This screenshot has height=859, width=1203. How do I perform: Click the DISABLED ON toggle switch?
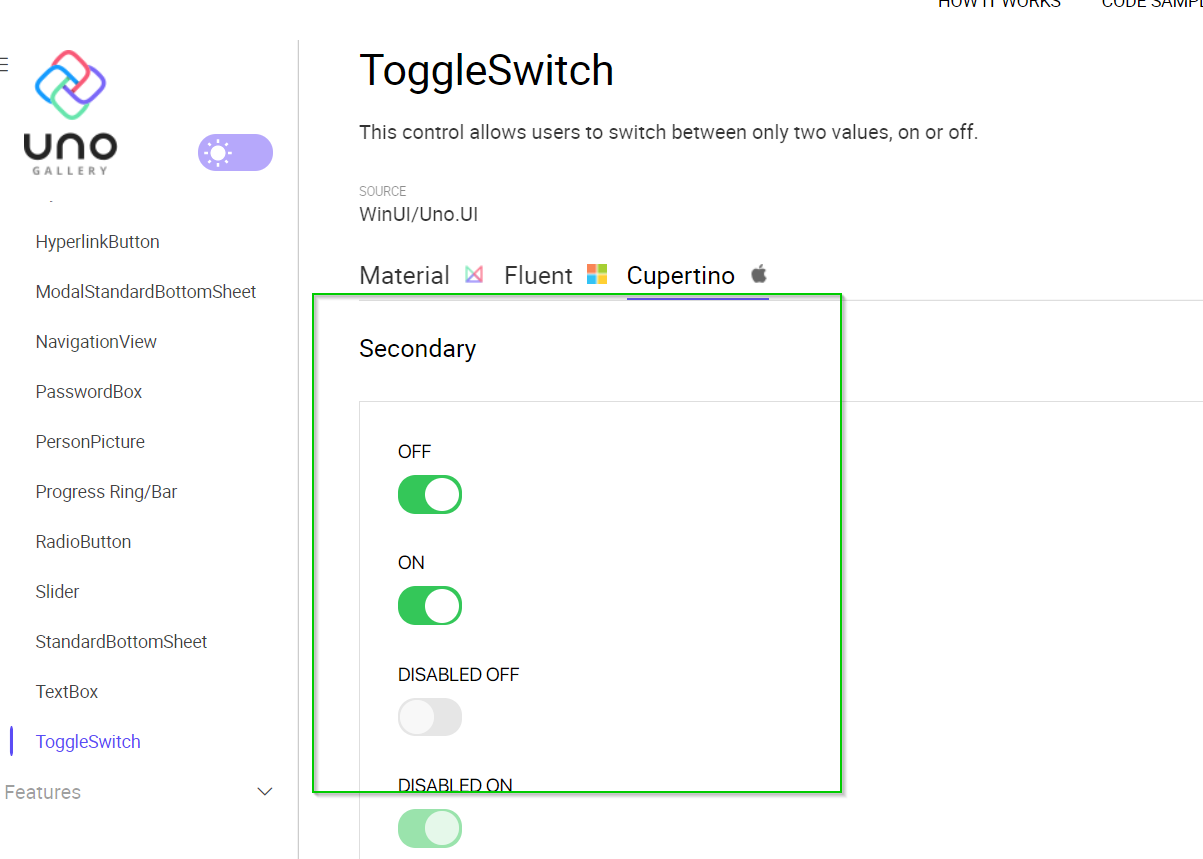pyautogui.click(x=430, y=828)
